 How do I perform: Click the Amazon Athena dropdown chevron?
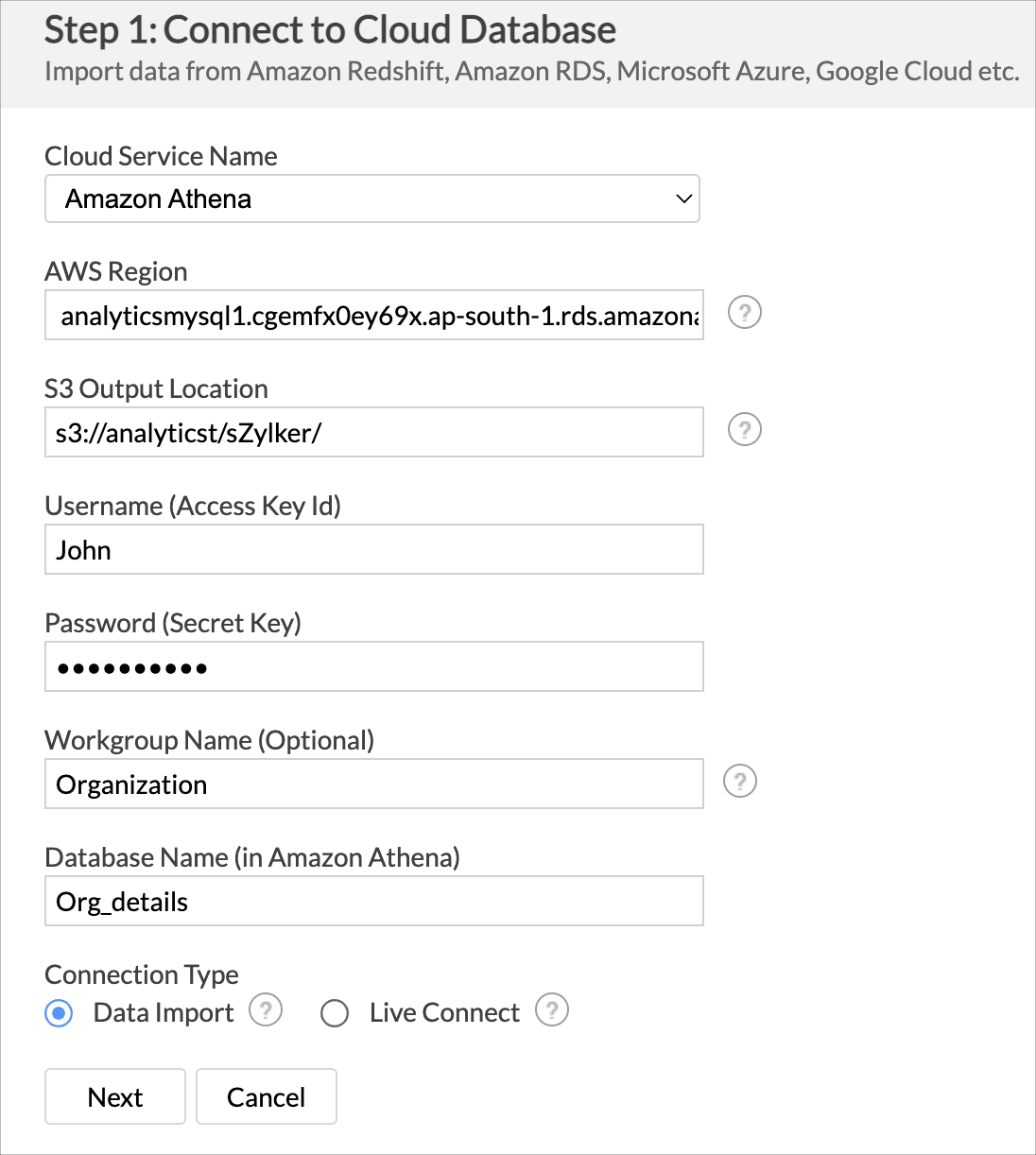(684, 198)
